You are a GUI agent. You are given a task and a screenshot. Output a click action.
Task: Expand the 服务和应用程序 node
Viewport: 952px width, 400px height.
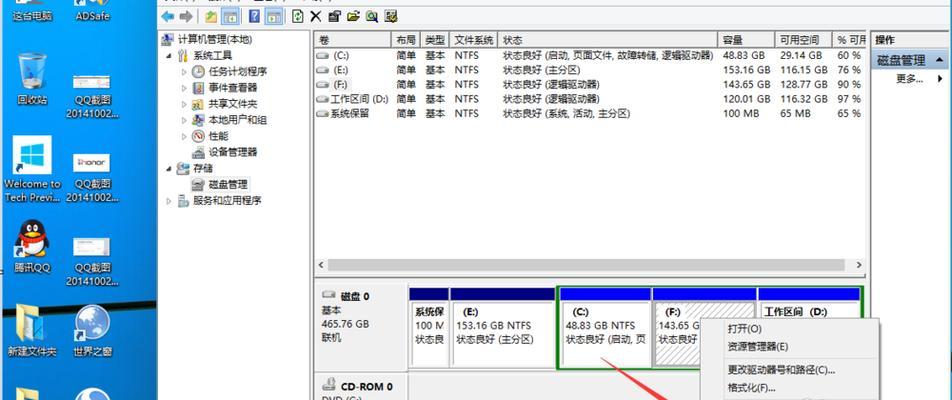tap(169, 201)
